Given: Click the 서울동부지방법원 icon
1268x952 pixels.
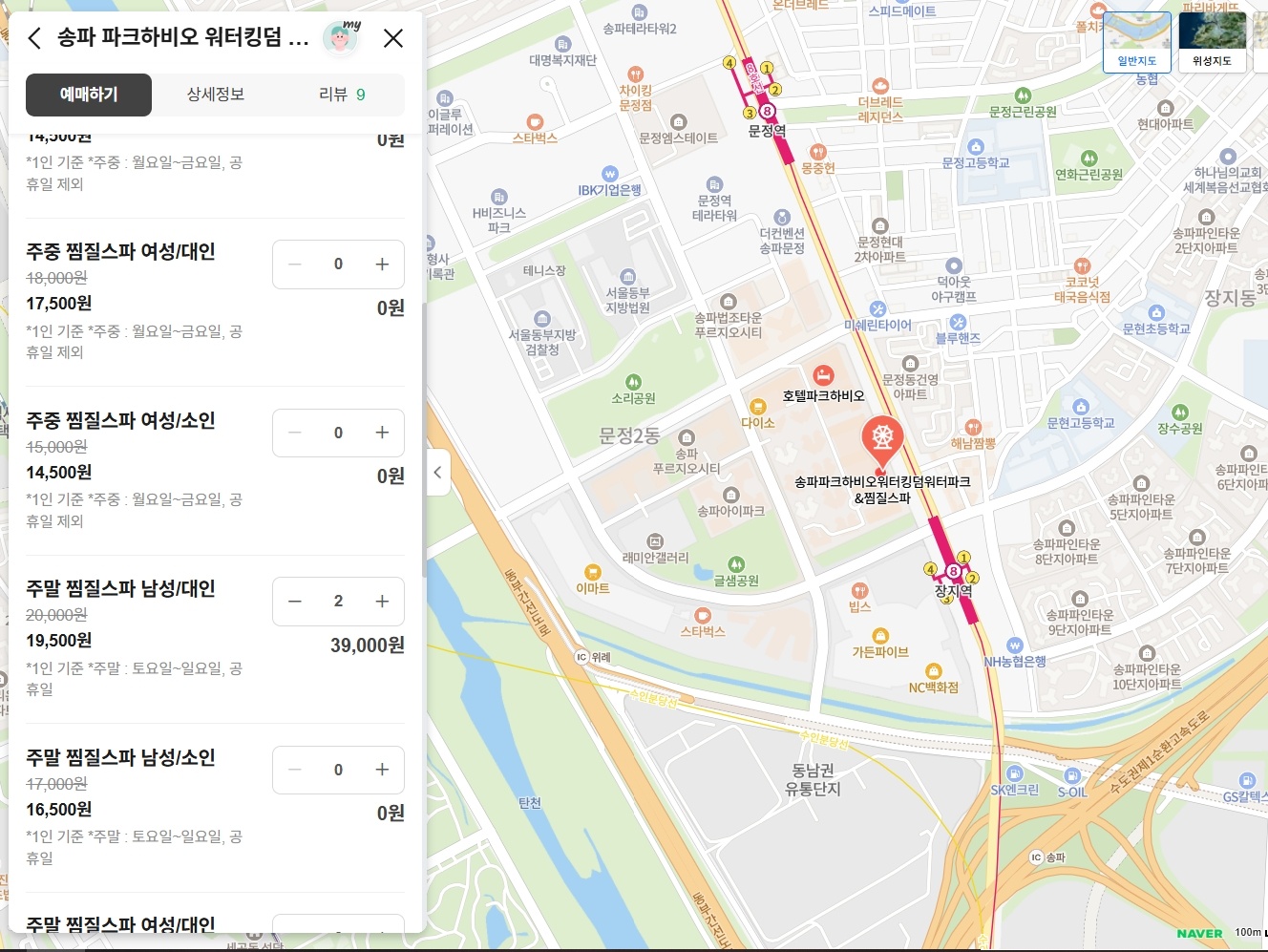Looking at the screenshot, I should 627,277.
